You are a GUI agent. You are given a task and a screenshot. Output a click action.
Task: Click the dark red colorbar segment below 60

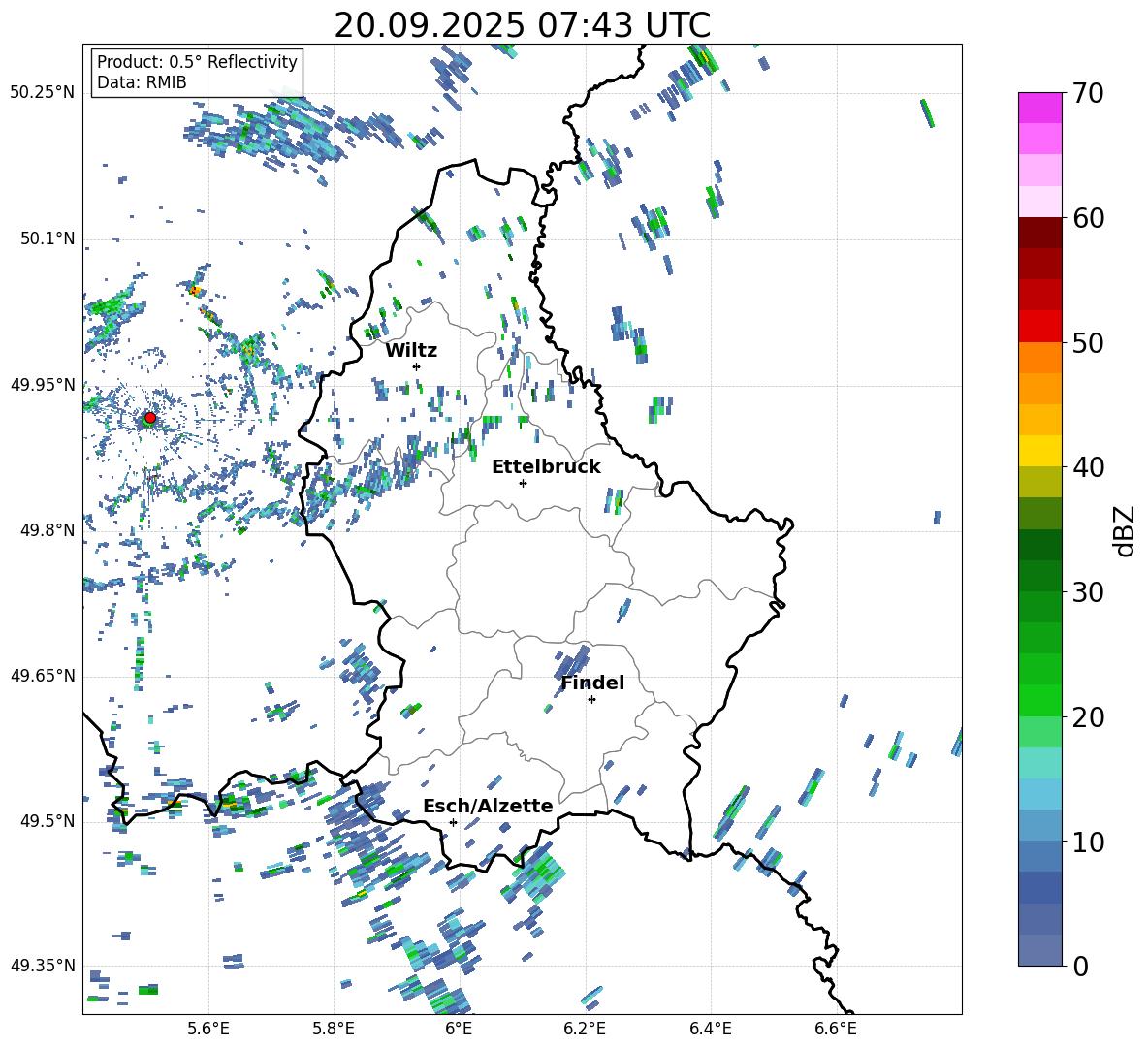1040,233
